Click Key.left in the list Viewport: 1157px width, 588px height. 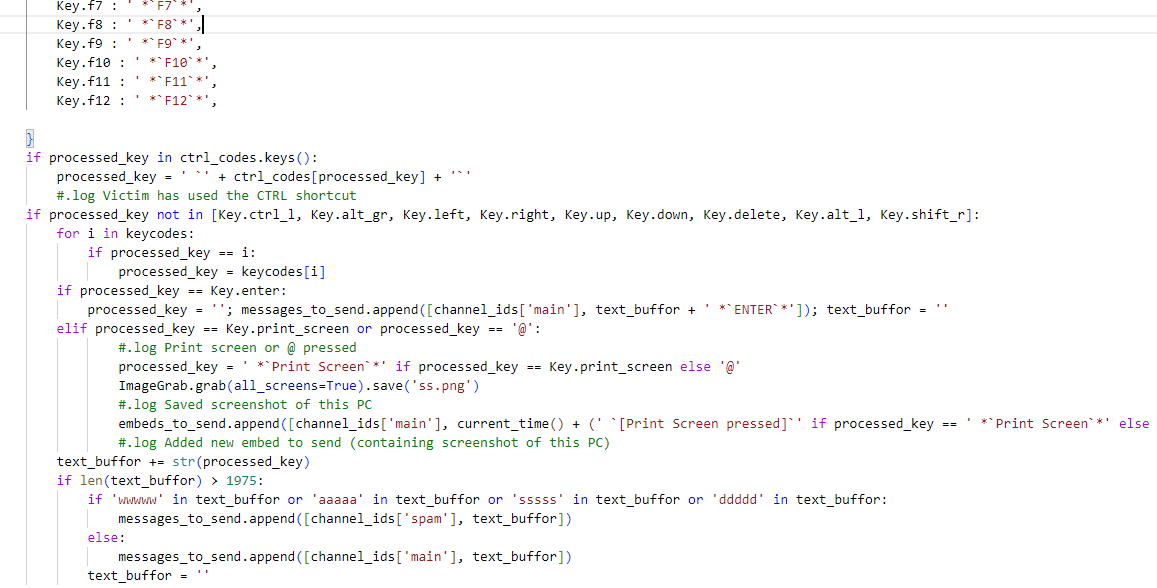pyautogui.click(x=433, y=215)
